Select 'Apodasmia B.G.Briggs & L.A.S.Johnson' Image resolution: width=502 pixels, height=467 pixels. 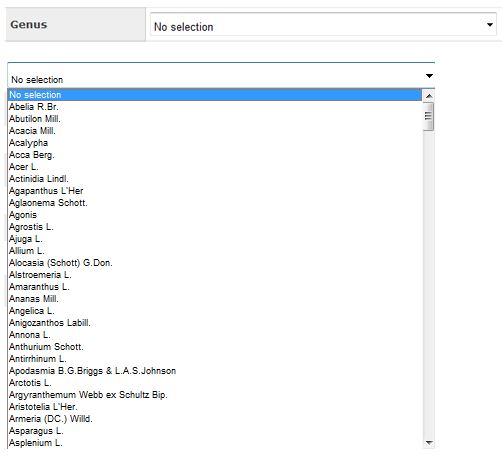tap(215, 371)
